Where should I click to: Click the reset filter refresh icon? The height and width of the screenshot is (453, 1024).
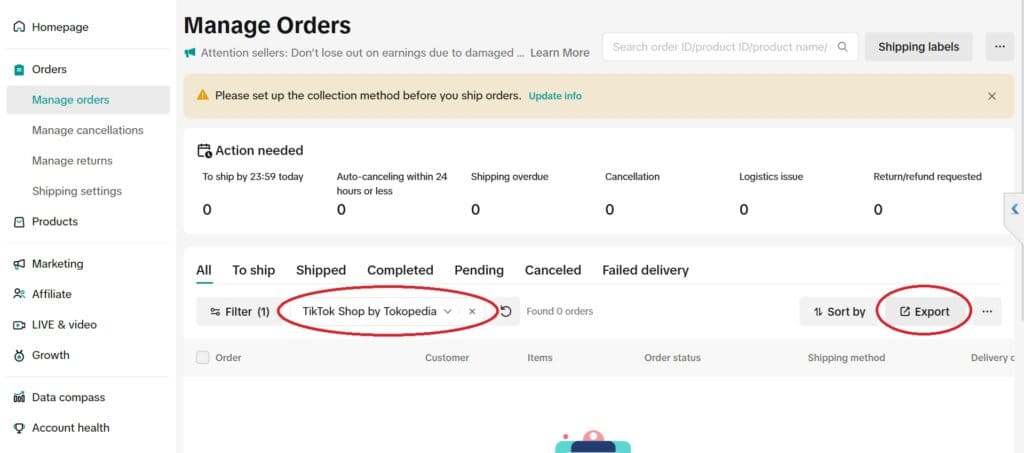506,312
